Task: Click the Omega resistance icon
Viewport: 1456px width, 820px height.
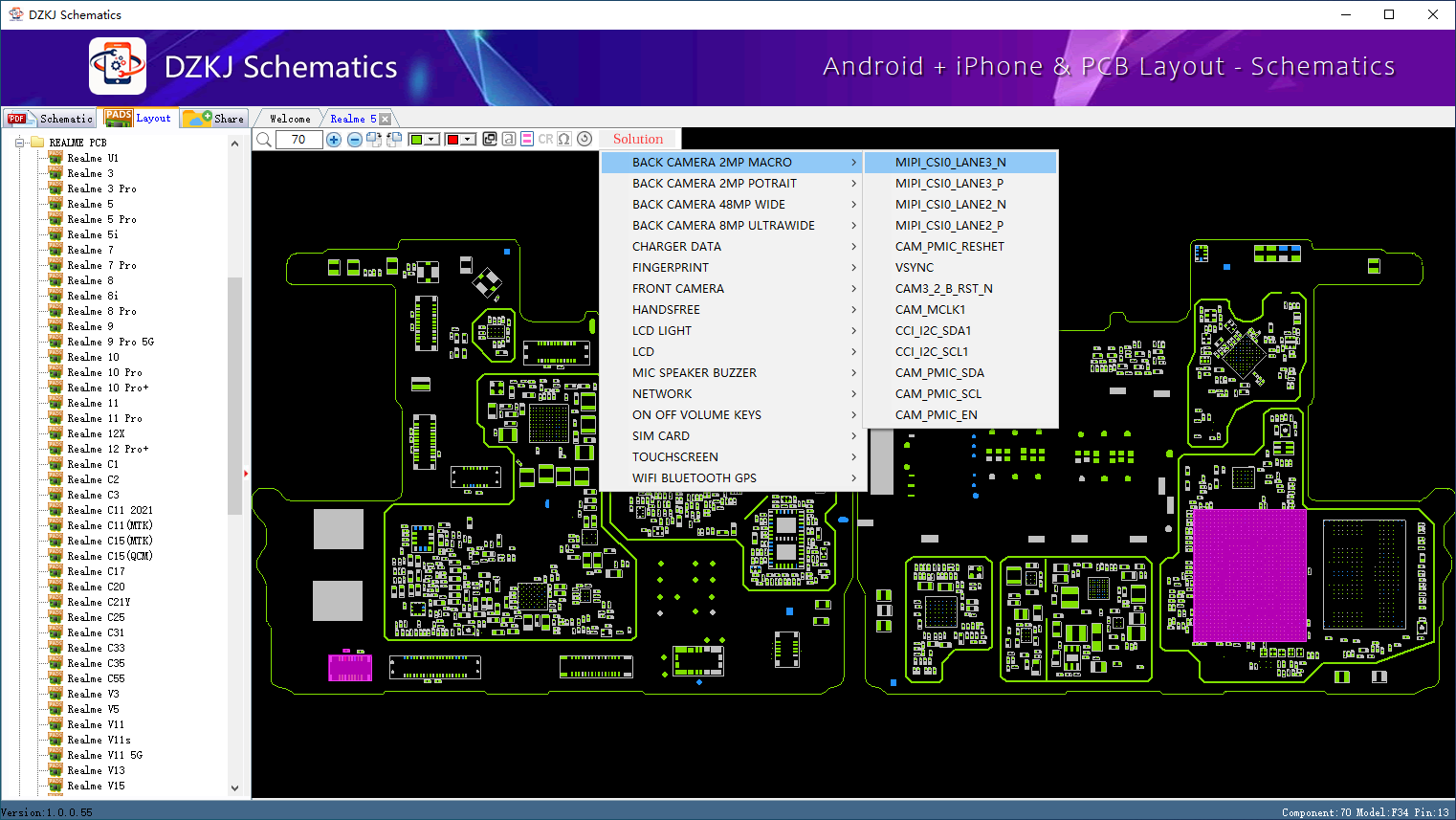Action: (564, 140)
